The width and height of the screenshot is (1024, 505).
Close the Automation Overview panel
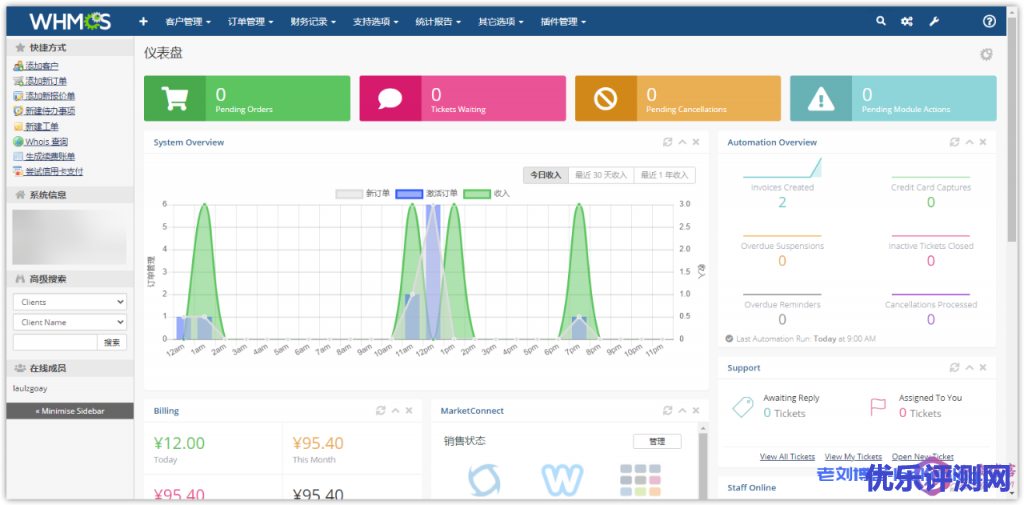983,142
